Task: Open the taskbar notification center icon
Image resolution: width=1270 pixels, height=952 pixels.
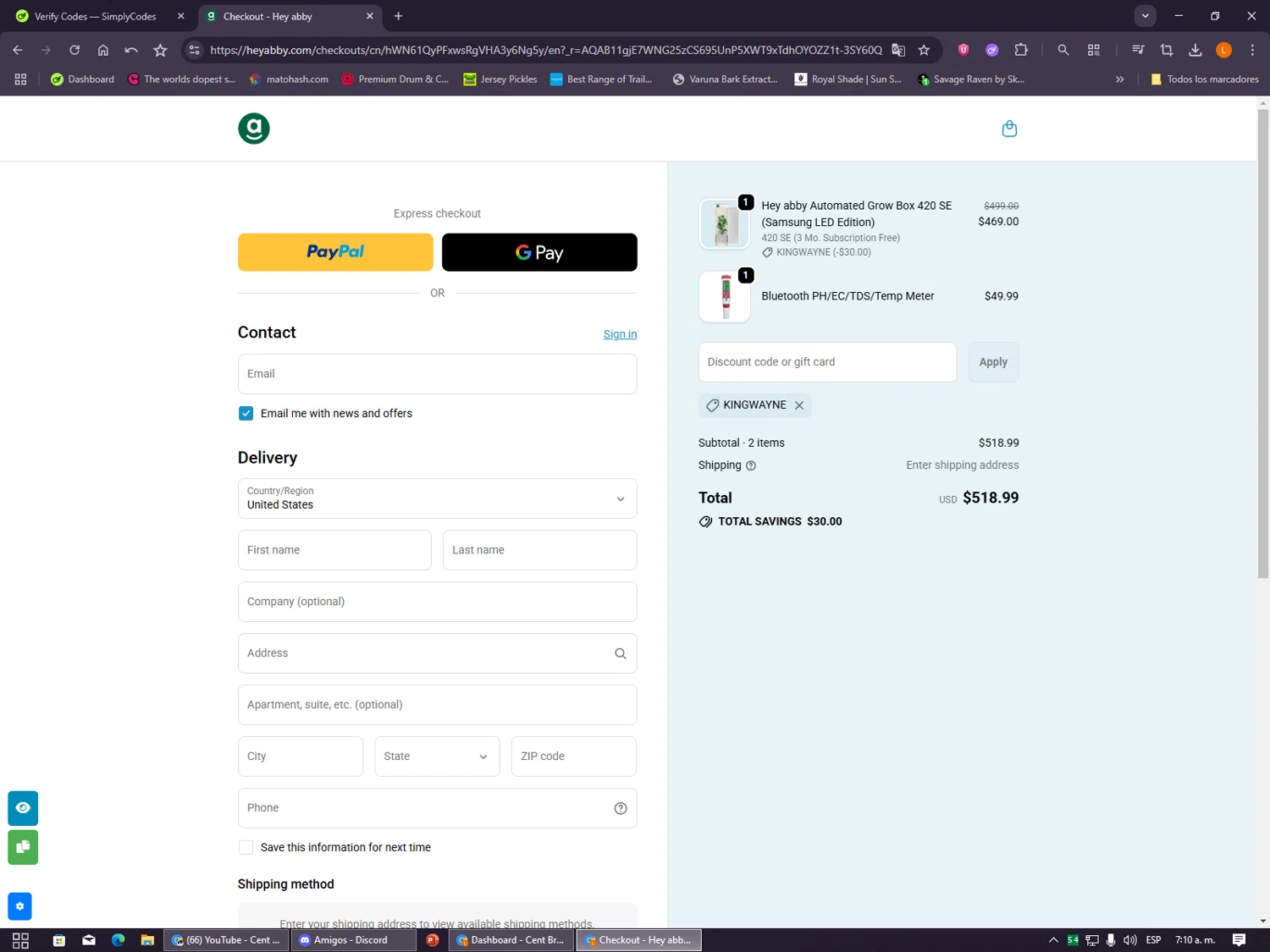Action: [x=1239, y=940]
